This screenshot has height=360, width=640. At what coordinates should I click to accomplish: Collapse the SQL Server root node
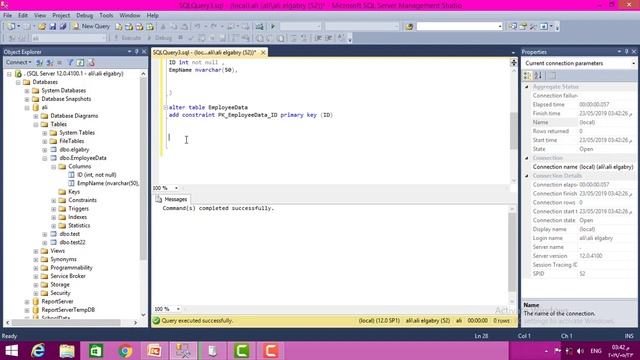9,74
